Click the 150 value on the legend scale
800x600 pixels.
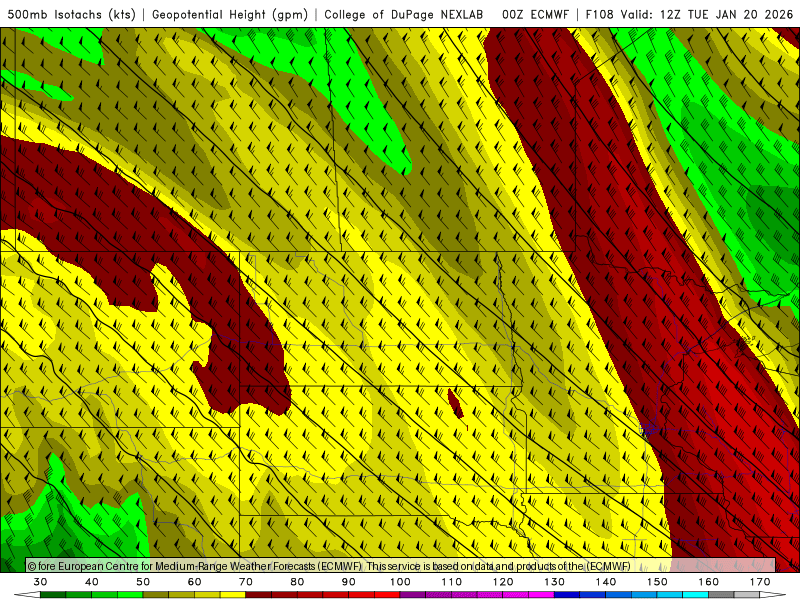[x=657, y=582]
